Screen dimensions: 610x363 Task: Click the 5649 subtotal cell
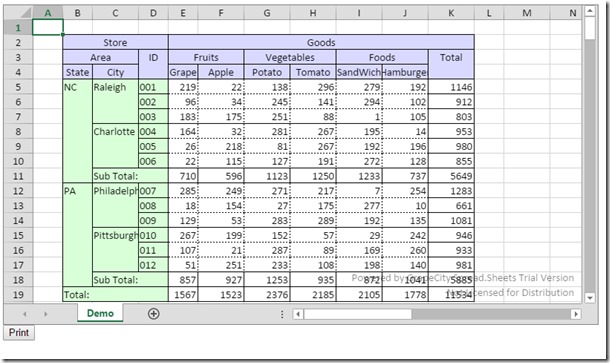click(x=451, y=176)
